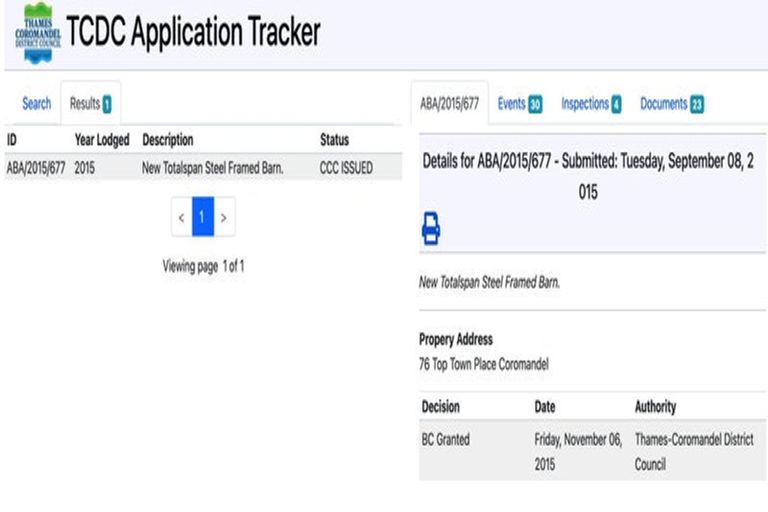Select page 1 in pagination

click(203, 217)
